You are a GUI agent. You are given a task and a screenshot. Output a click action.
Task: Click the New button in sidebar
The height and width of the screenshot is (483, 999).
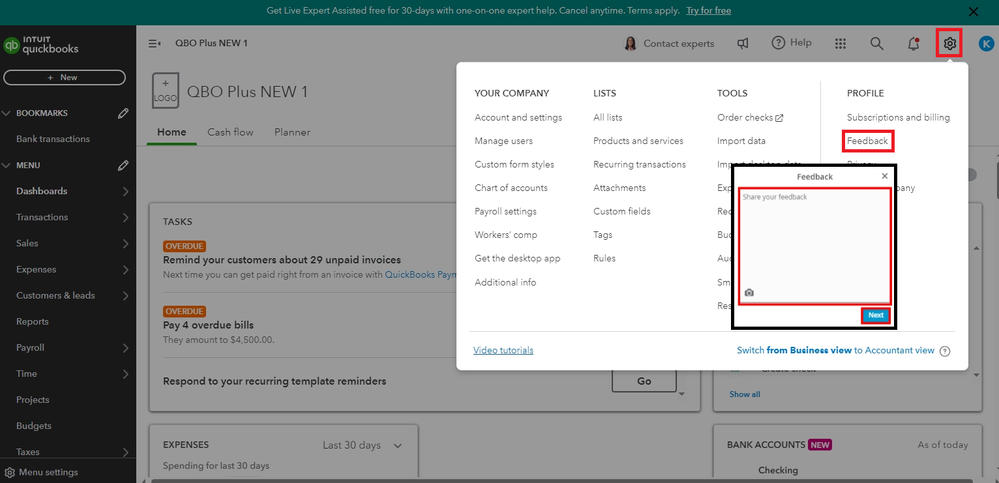coord(64,78)
